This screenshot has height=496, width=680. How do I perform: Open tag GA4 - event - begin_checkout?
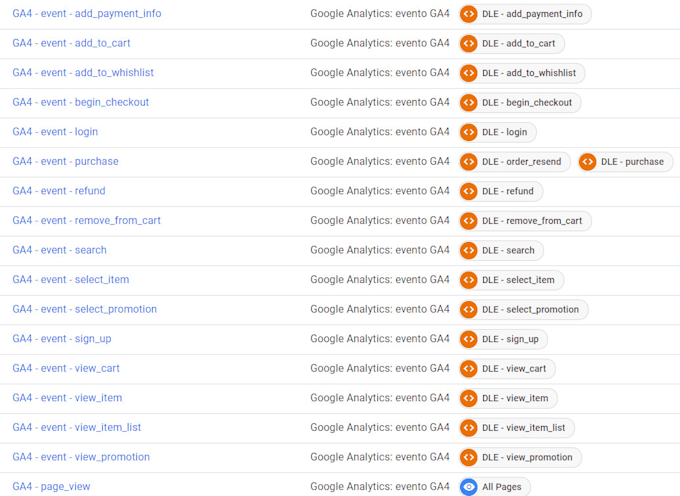(81, 102)
